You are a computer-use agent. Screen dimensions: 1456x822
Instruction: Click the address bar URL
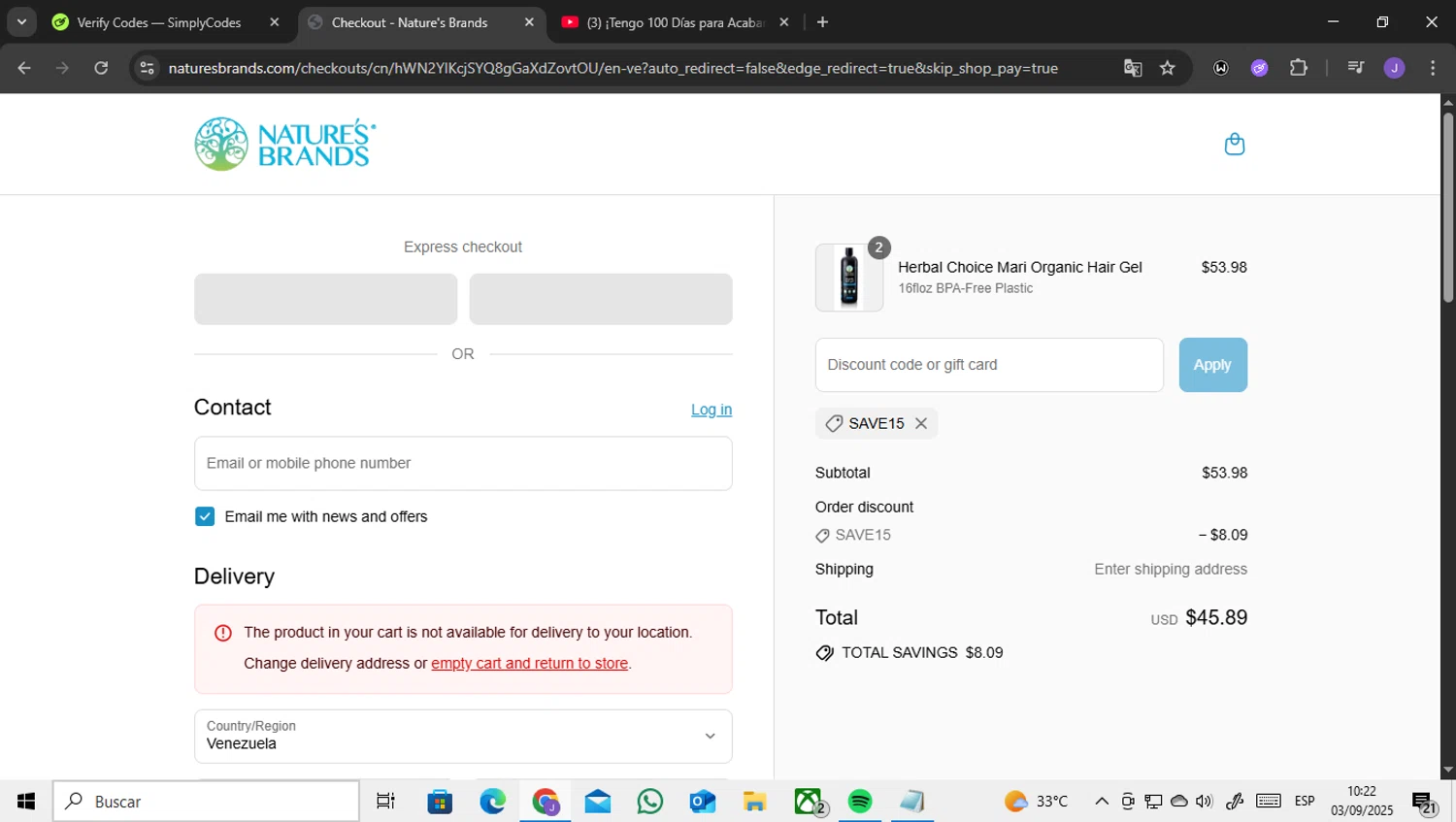(x=612, y=68)
